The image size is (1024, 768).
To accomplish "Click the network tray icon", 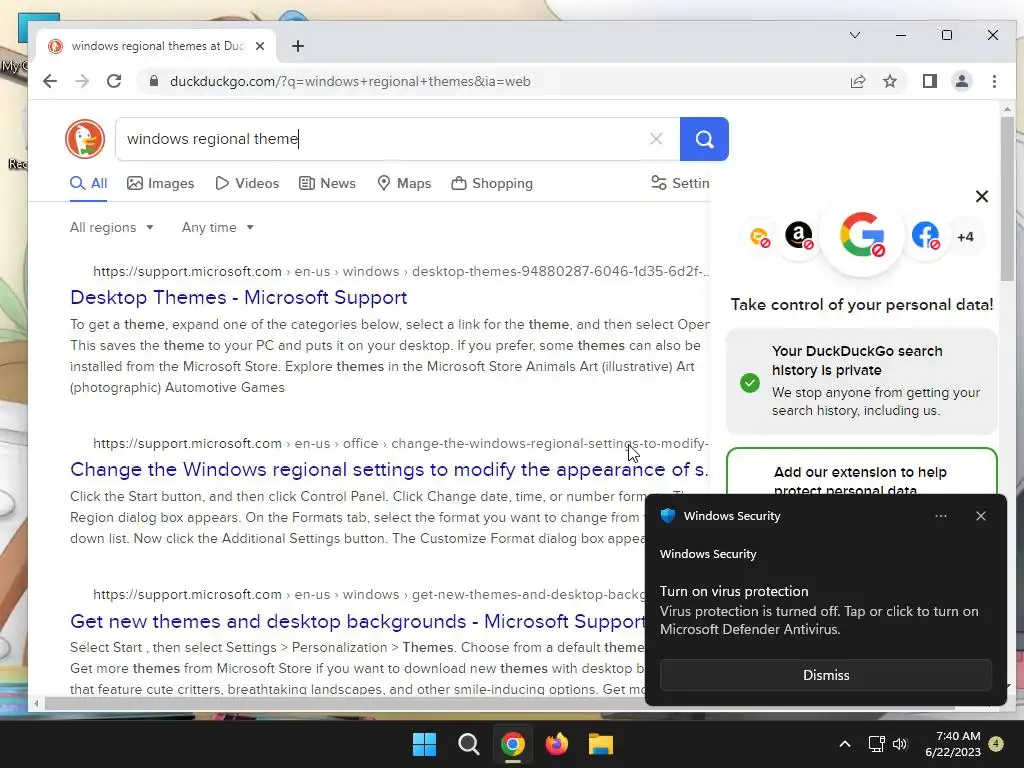I will click(876, 744).
